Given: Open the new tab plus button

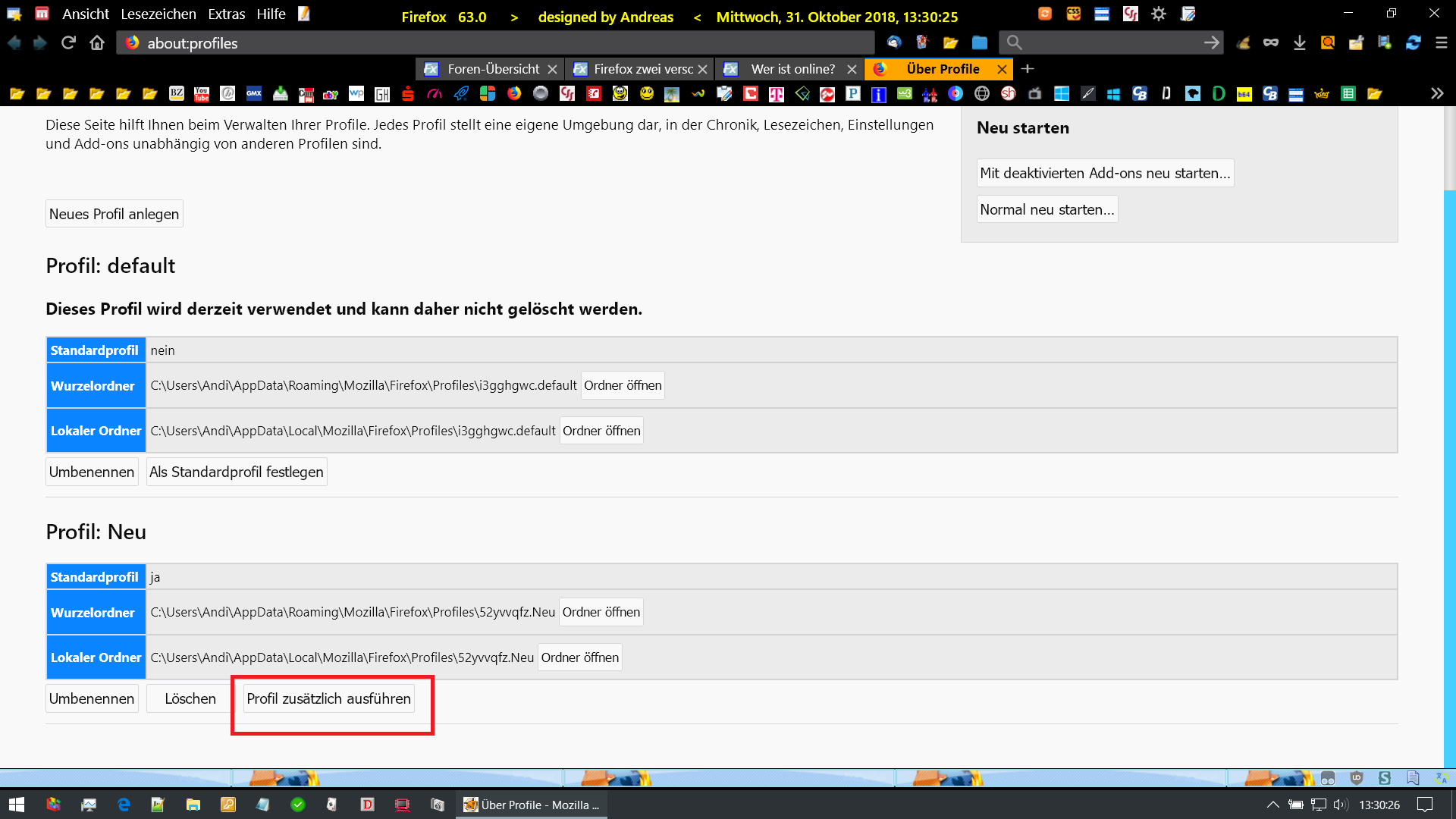Looking at the screenshot, I should coord(1028,69).
